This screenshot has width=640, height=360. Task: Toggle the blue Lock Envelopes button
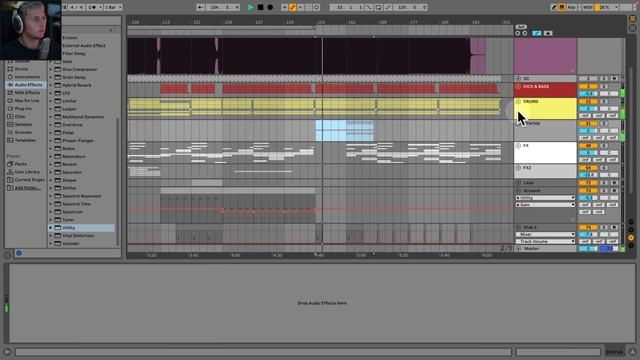(537, 33)
